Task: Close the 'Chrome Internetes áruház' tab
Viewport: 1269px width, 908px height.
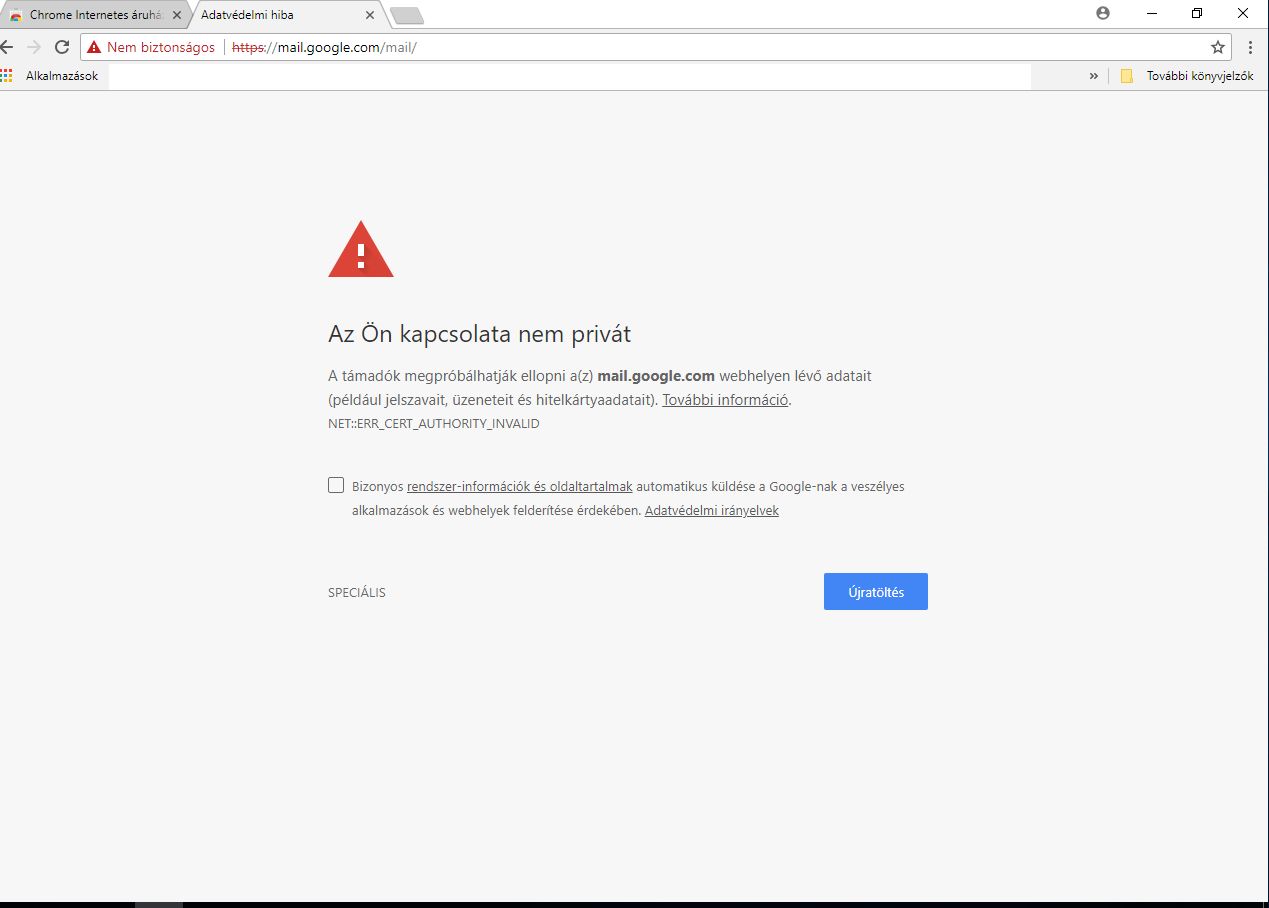Action: click(177, 15)
